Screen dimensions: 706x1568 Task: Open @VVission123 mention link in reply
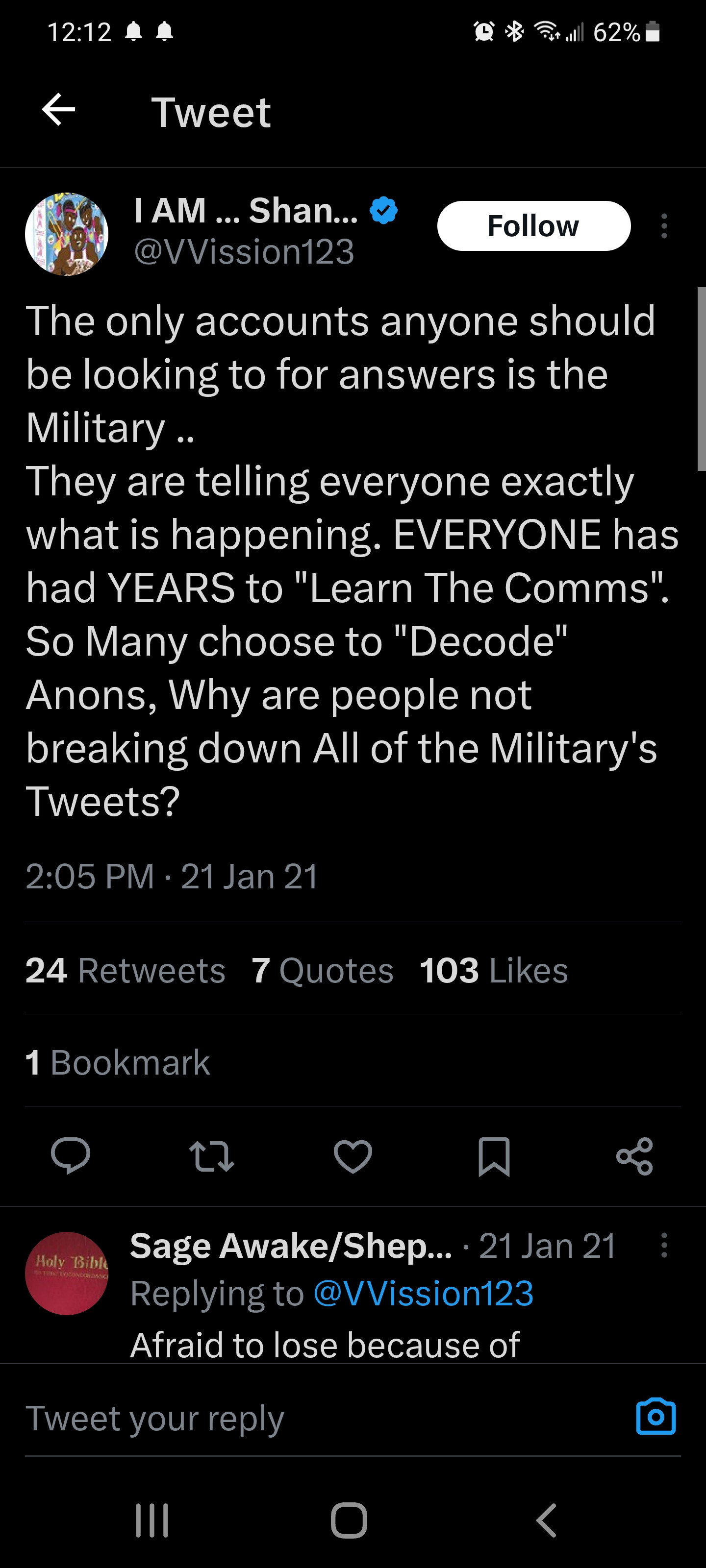(x=424, y=1293)
